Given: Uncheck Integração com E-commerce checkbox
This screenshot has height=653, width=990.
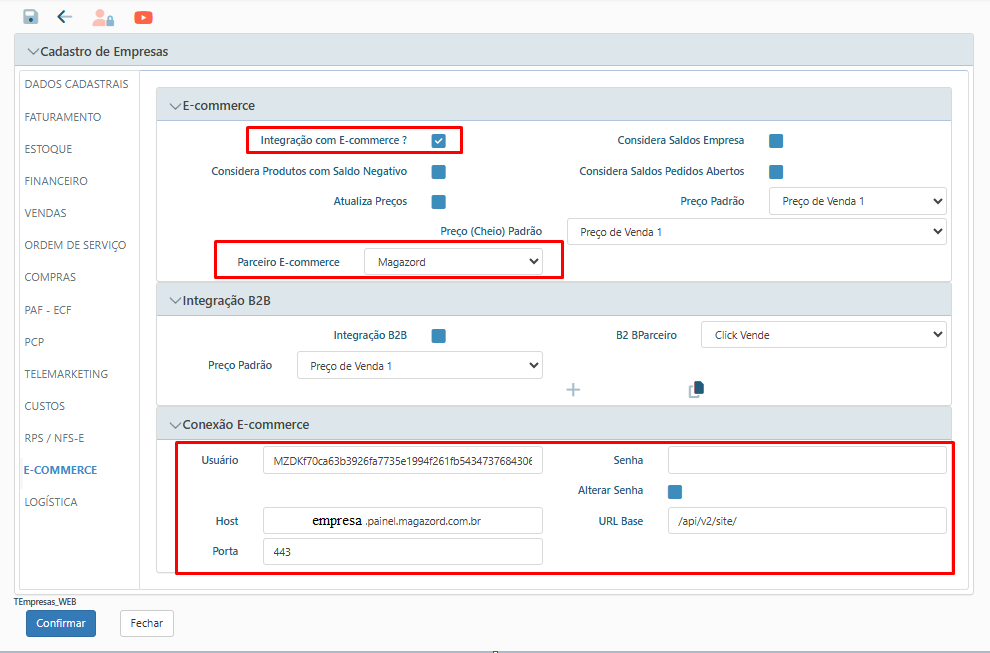Looking at the screenshot, I should pos(438,140).
